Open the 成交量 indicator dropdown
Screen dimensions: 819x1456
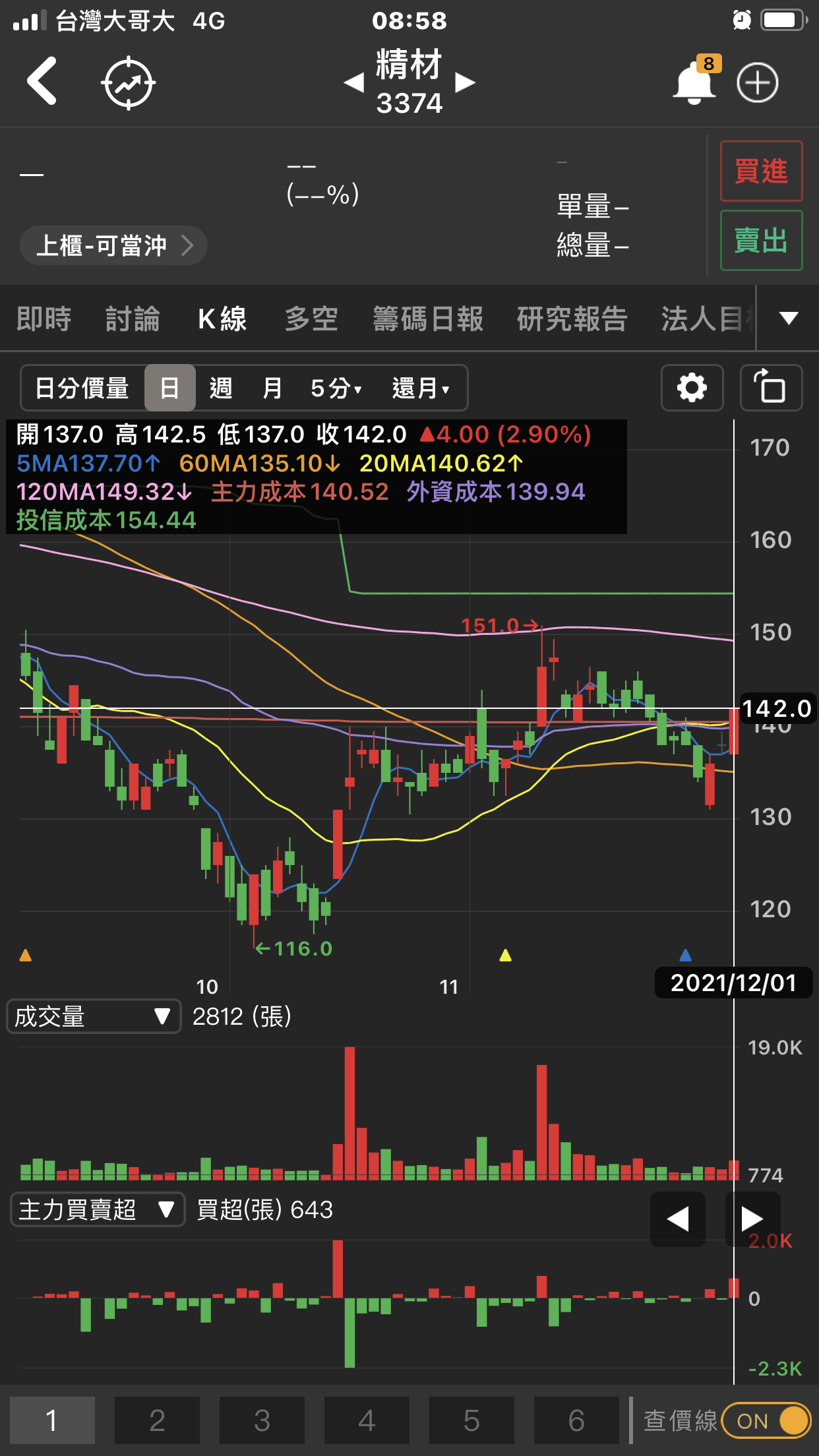(93, 1016)
